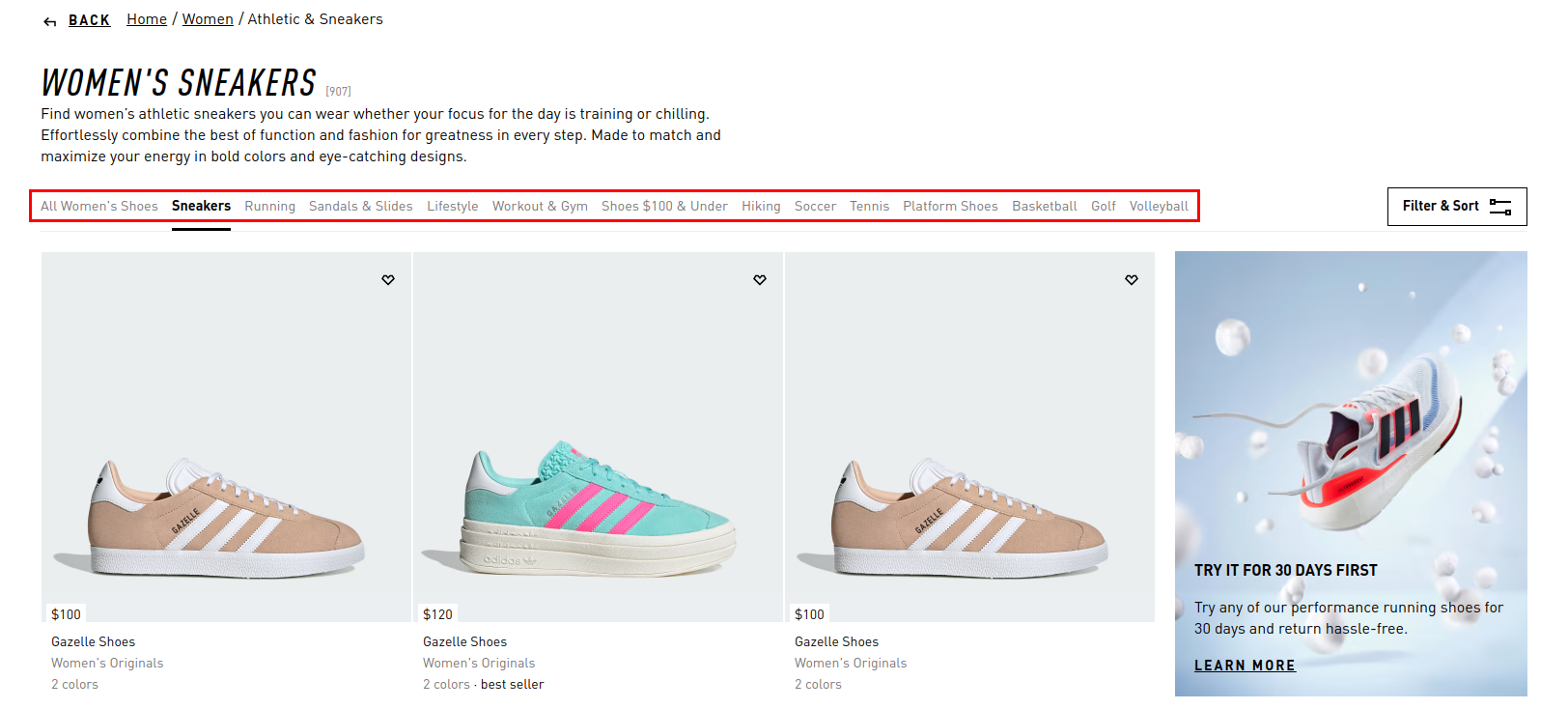The height and width of the screenshot is (709, 1568).
Task: Add first Gazelle Shoes to wishlist
Action: pyautogui.click(x=388, y=280)
